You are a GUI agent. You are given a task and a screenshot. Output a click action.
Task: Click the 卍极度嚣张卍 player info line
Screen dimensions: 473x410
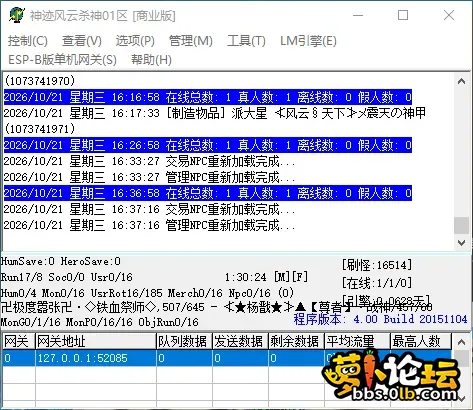[217, 307]
